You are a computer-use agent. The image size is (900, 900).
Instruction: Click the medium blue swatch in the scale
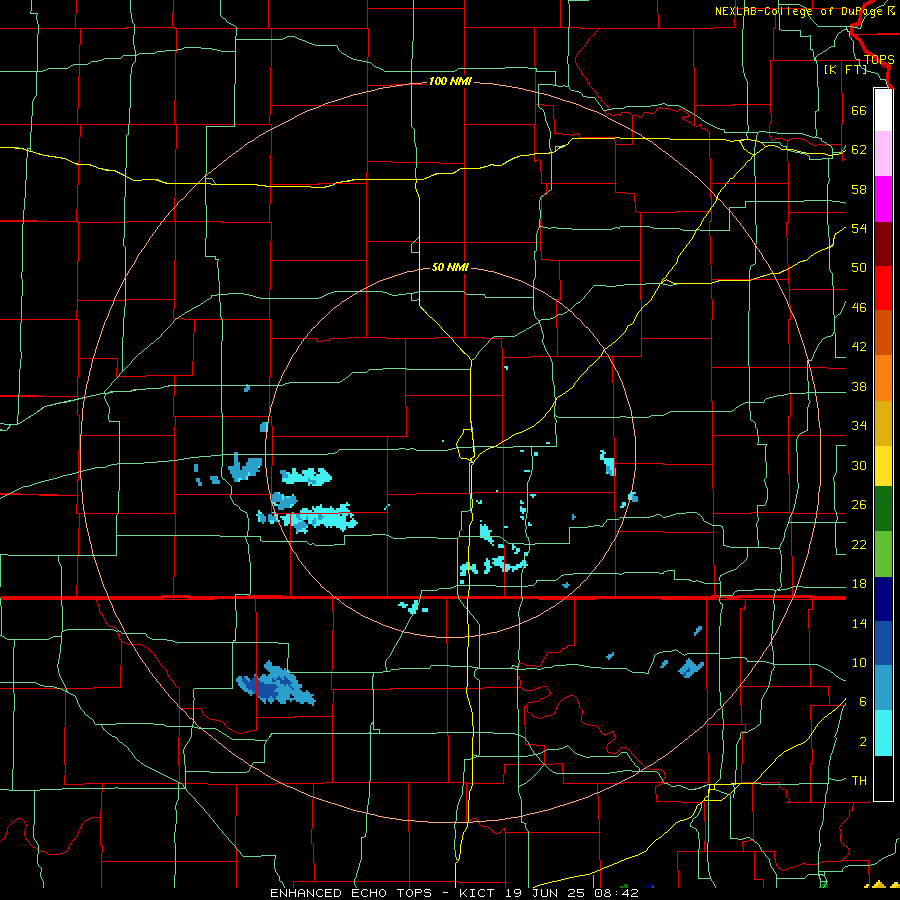[x=883, y=643]
